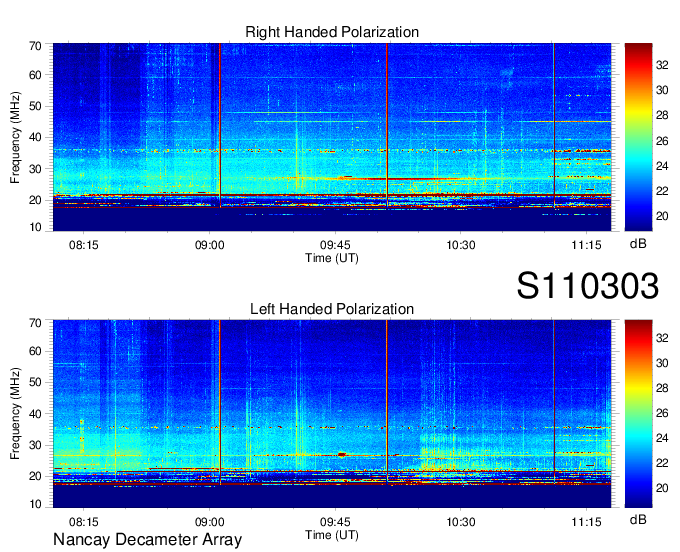Click the "30" frequency tick on the top plot
This screenshot has width=680, height=552.
pyautogui.click(x=35, y=169)
